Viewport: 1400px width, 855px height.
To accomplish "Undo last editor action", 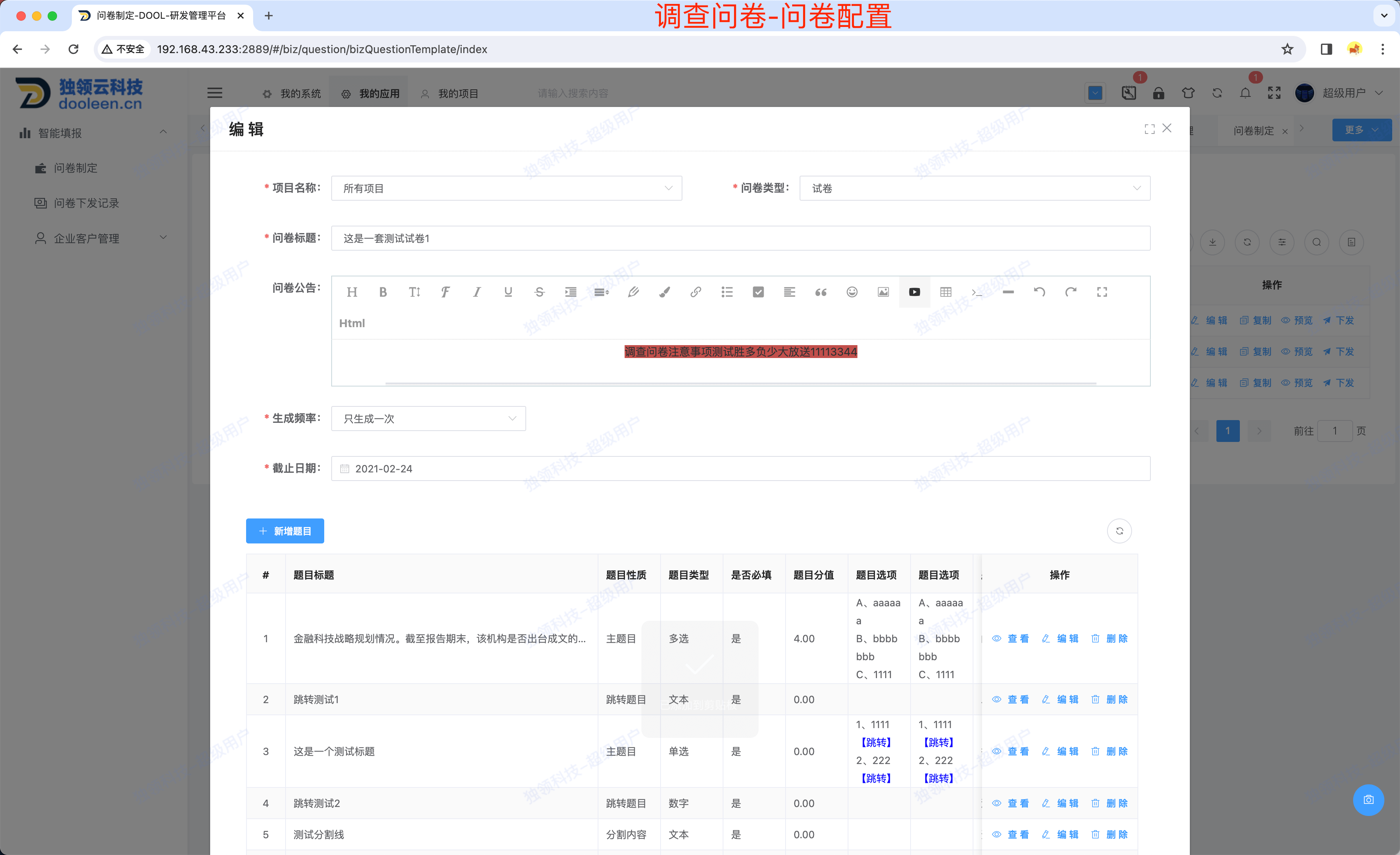I will (x=1039, y=292).
